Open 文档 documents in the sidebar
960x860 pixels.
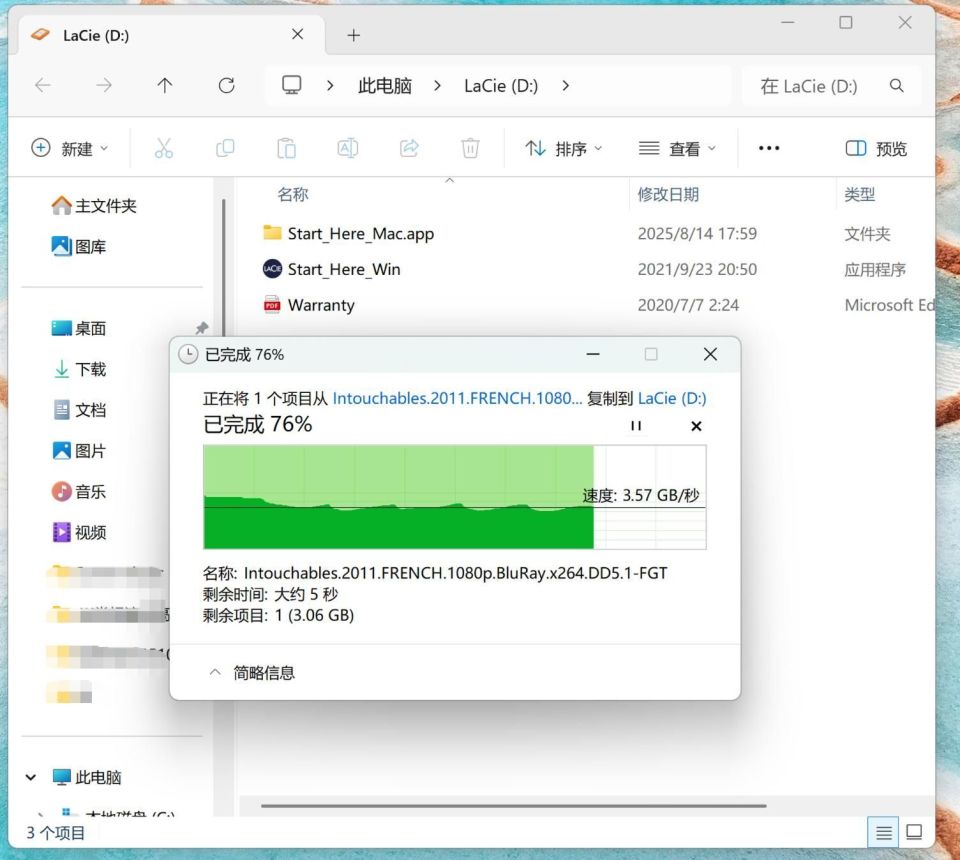[78, 410]
